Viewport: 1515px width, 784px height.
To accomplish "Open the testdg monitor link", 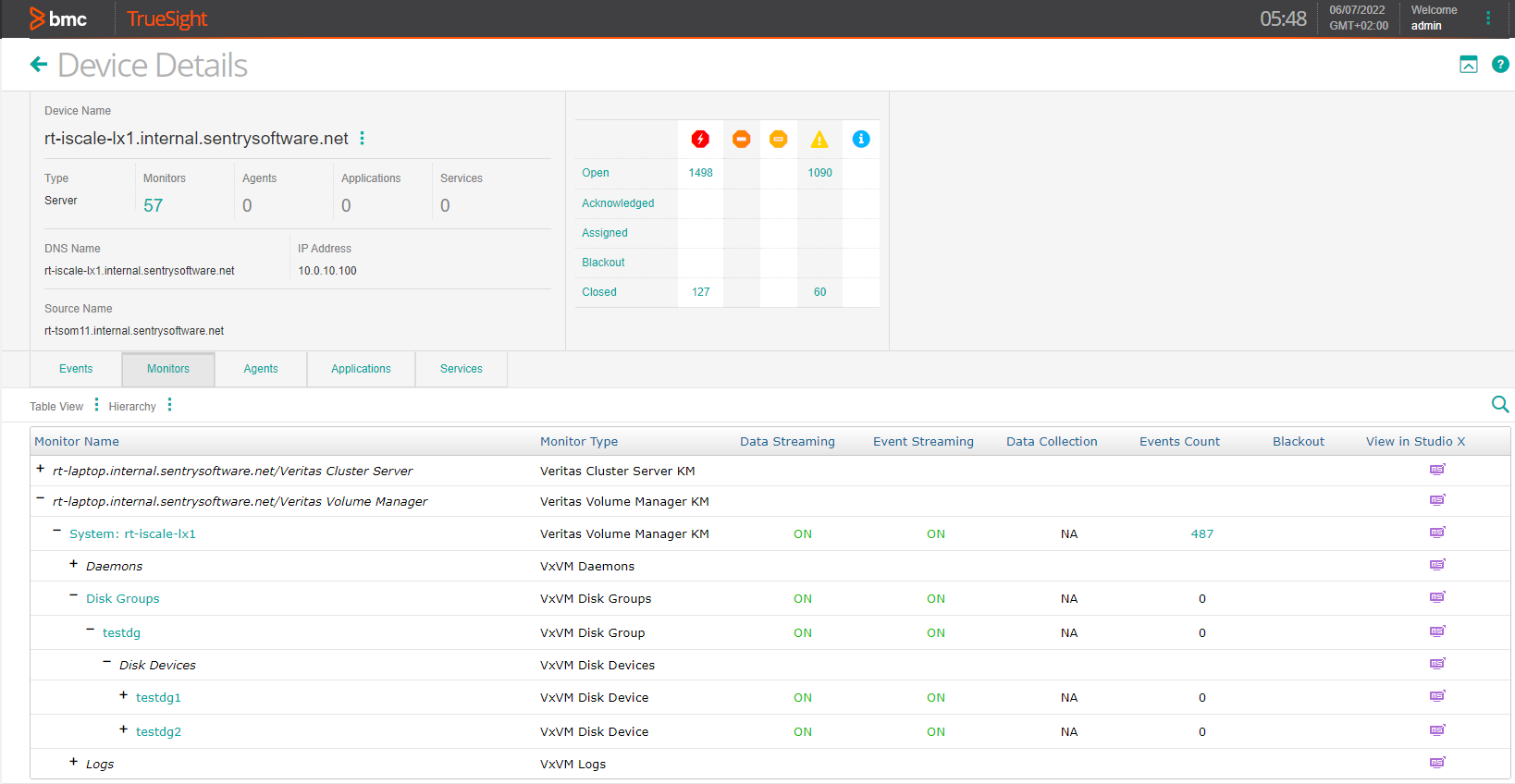I will click(121, 633).
